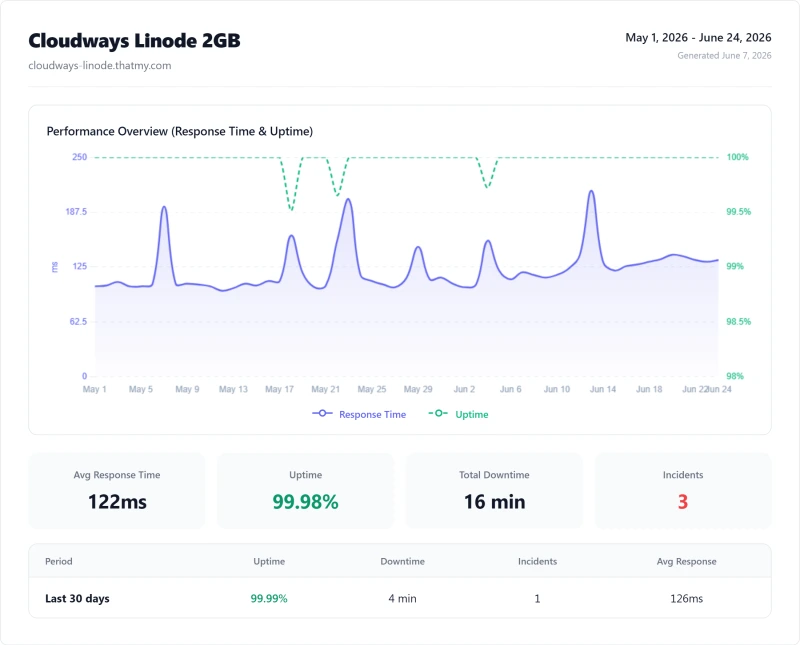The height and width of the screenshot is (645, 800).
Task: Click the May 29 x-axis label
Action: (418, 389)
